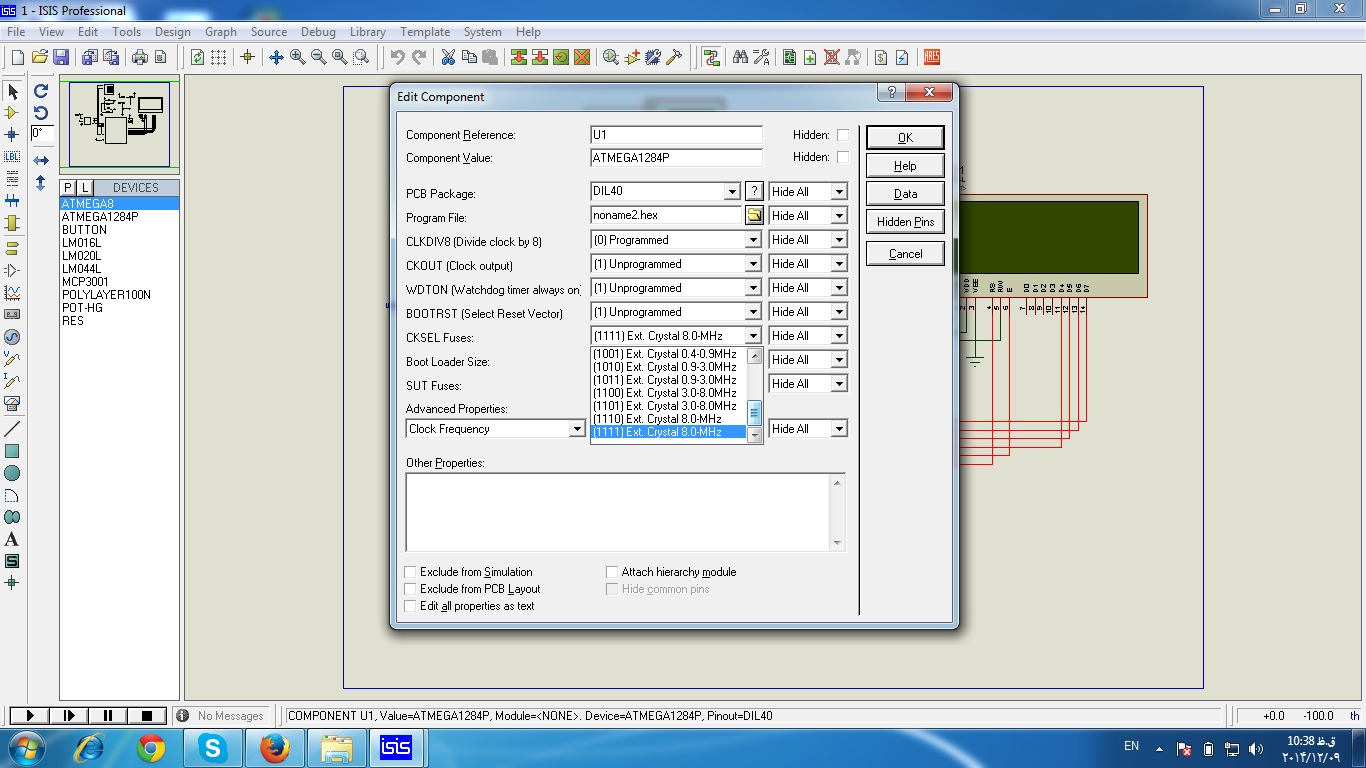Click the Hidden Pins button
1366x768 pixels.
(x=905, y=222)
